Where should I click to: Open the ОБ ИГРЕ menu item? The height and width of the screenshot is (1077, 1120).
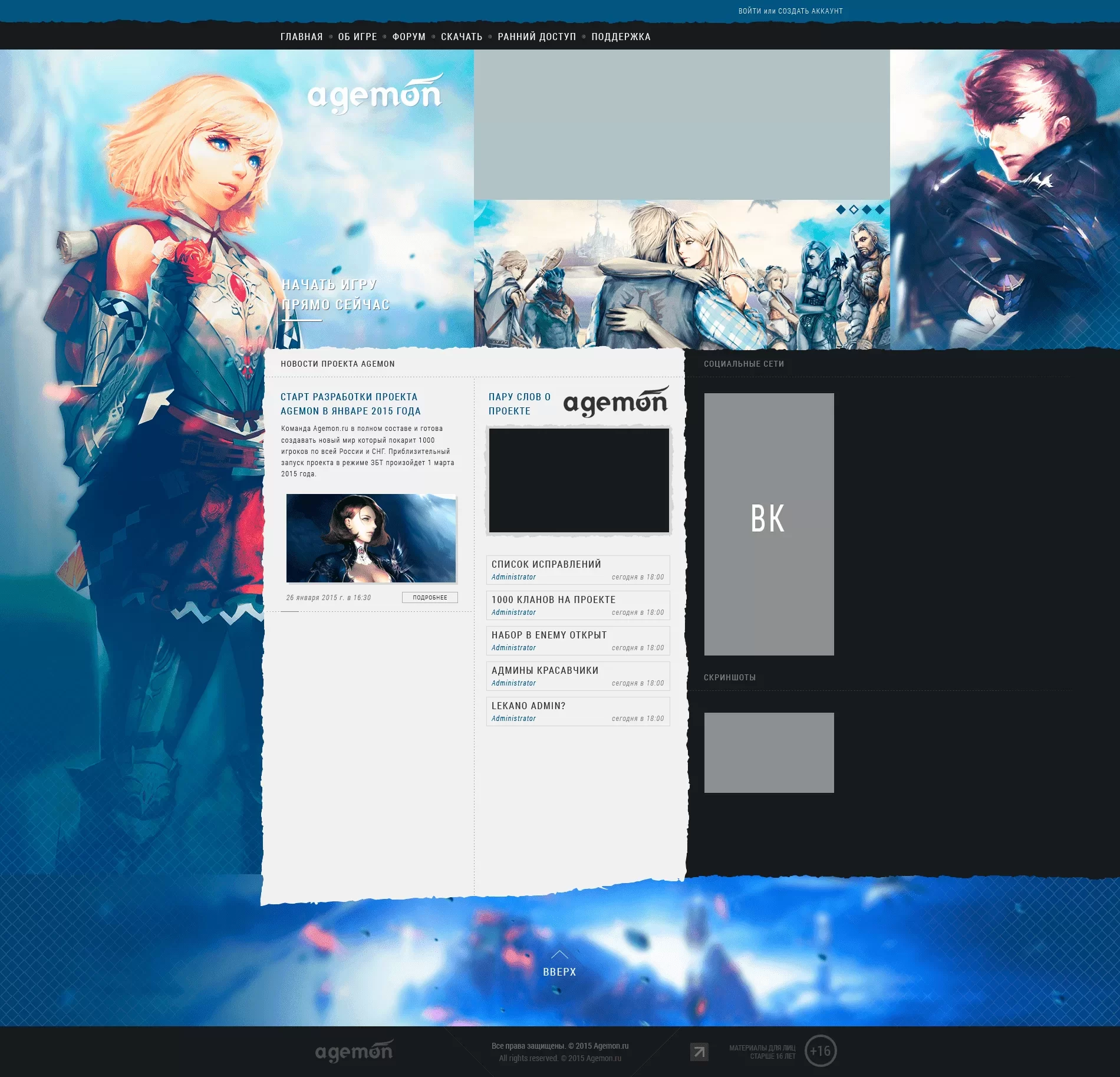coord(358,37)
